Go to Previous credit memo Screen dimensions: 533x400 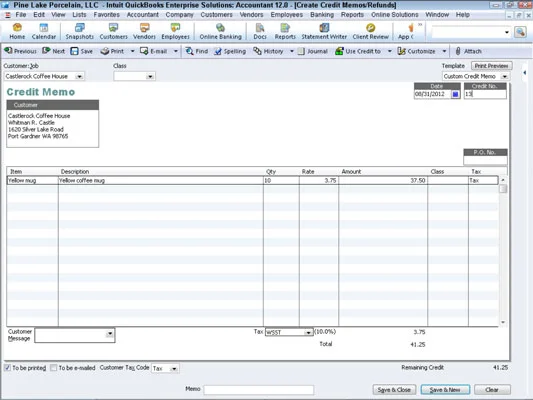point(20,51)
